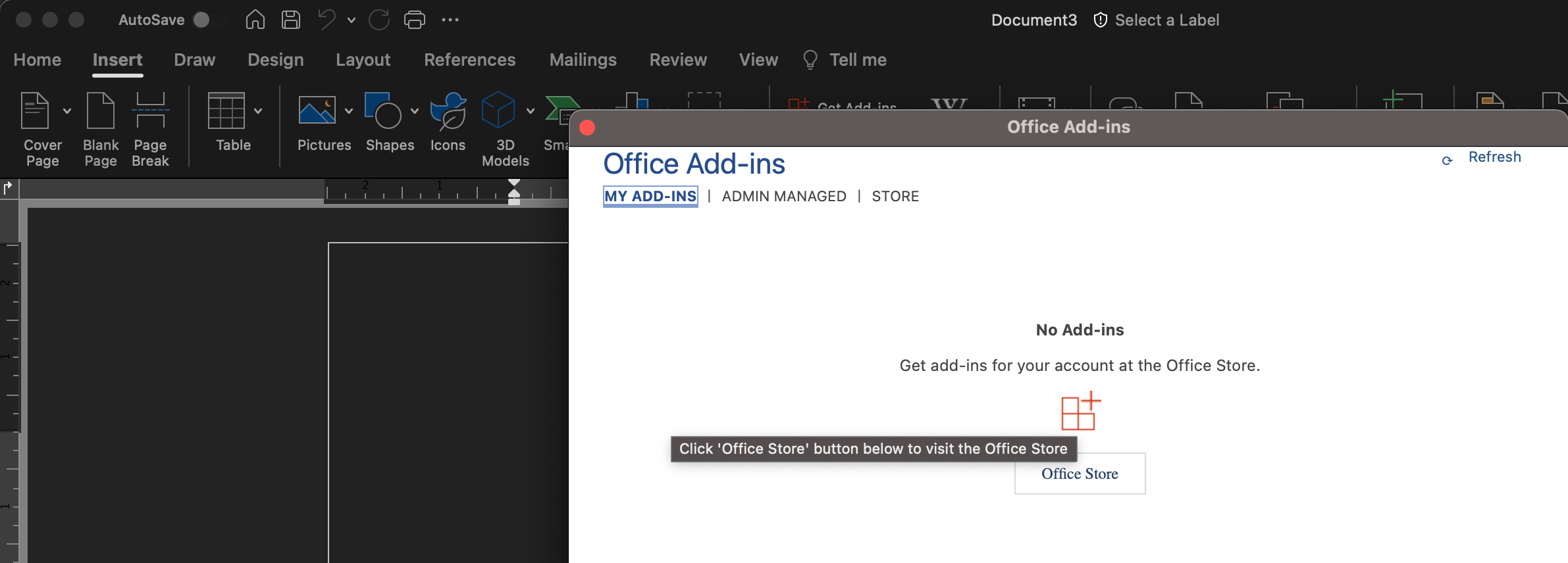Viewport: 1568px width, 563px height.
Task: Click the No Add-ins heading text
Action: pyautogui.click(x=1080, y=330)
